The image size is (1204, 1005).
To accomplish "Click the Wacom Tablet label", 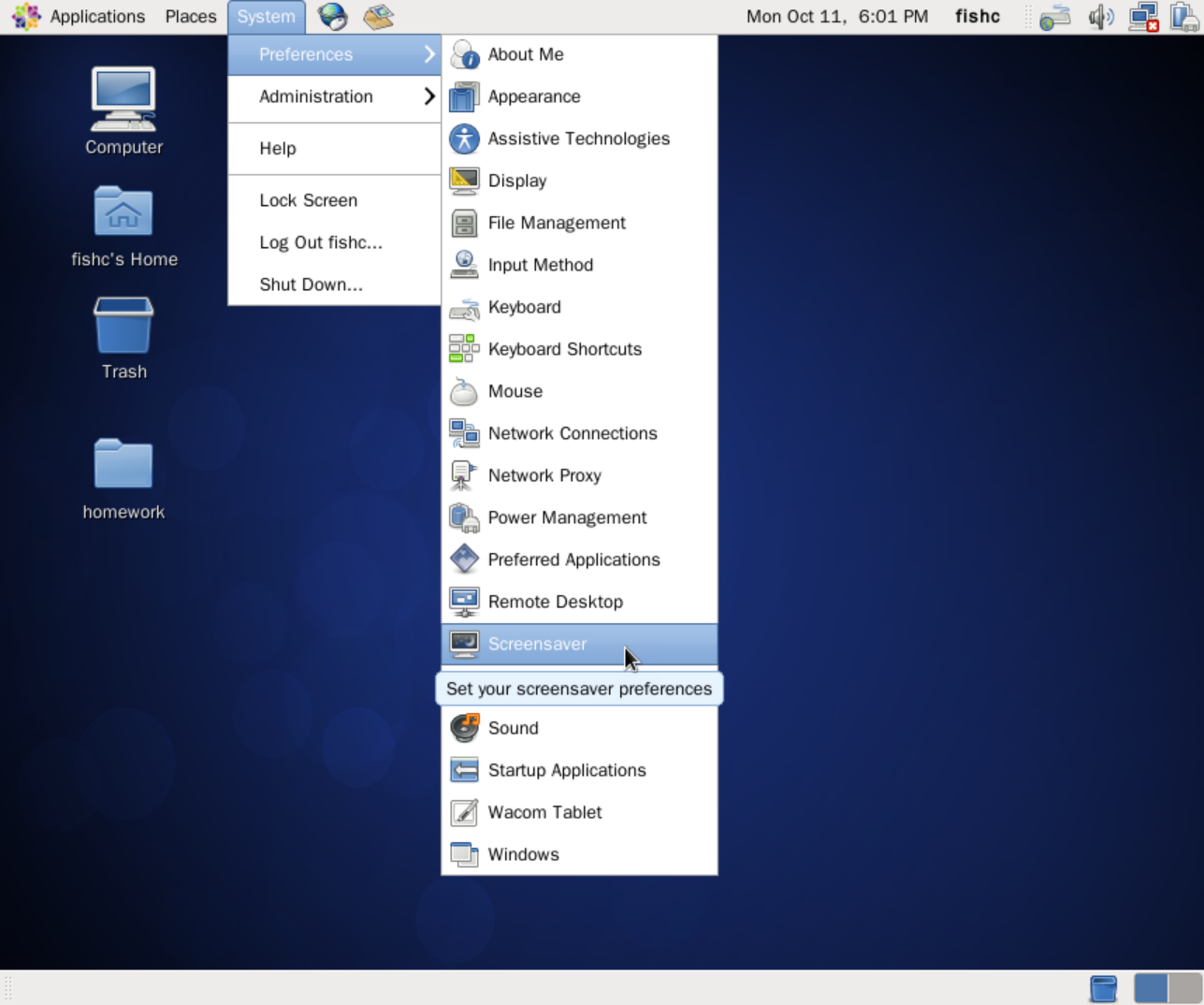I will coord(545,812).
